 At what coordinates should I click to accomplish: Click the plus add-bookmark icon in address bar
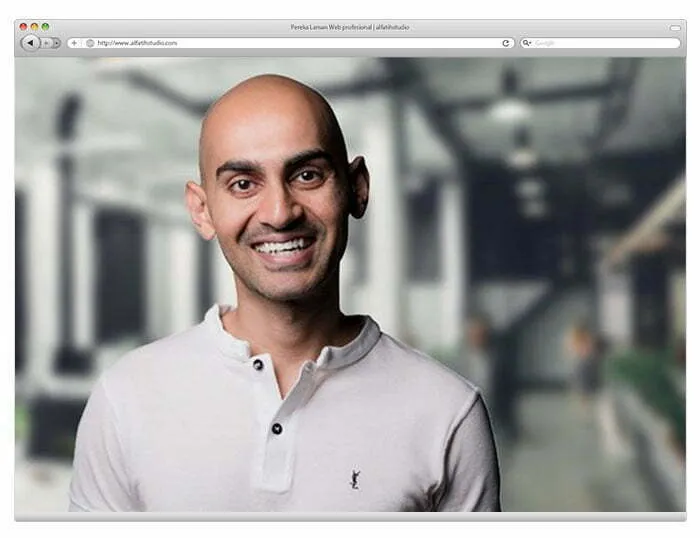click(x=75, y=43)
